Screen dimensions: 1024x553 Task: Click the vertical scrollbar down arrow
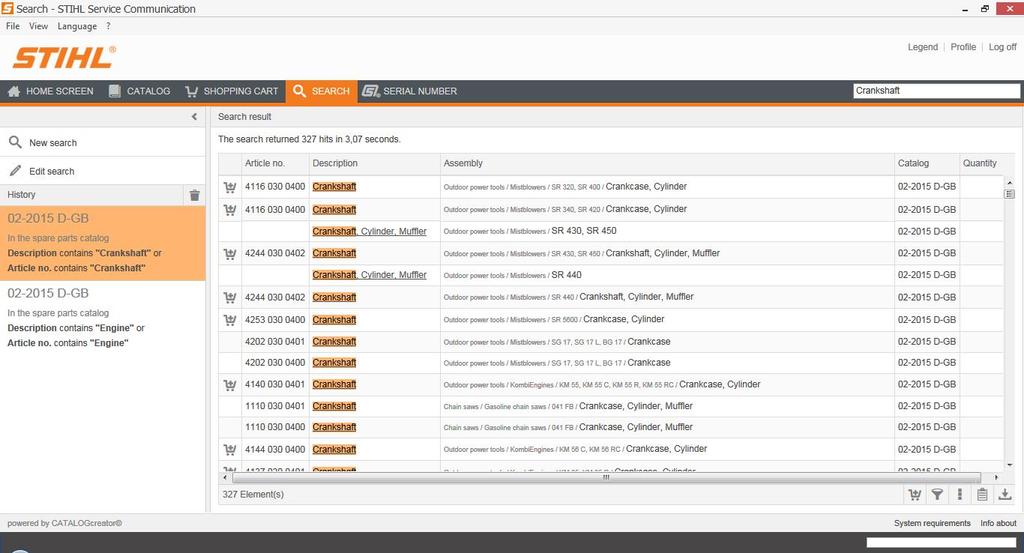(x=1009, y=465)
